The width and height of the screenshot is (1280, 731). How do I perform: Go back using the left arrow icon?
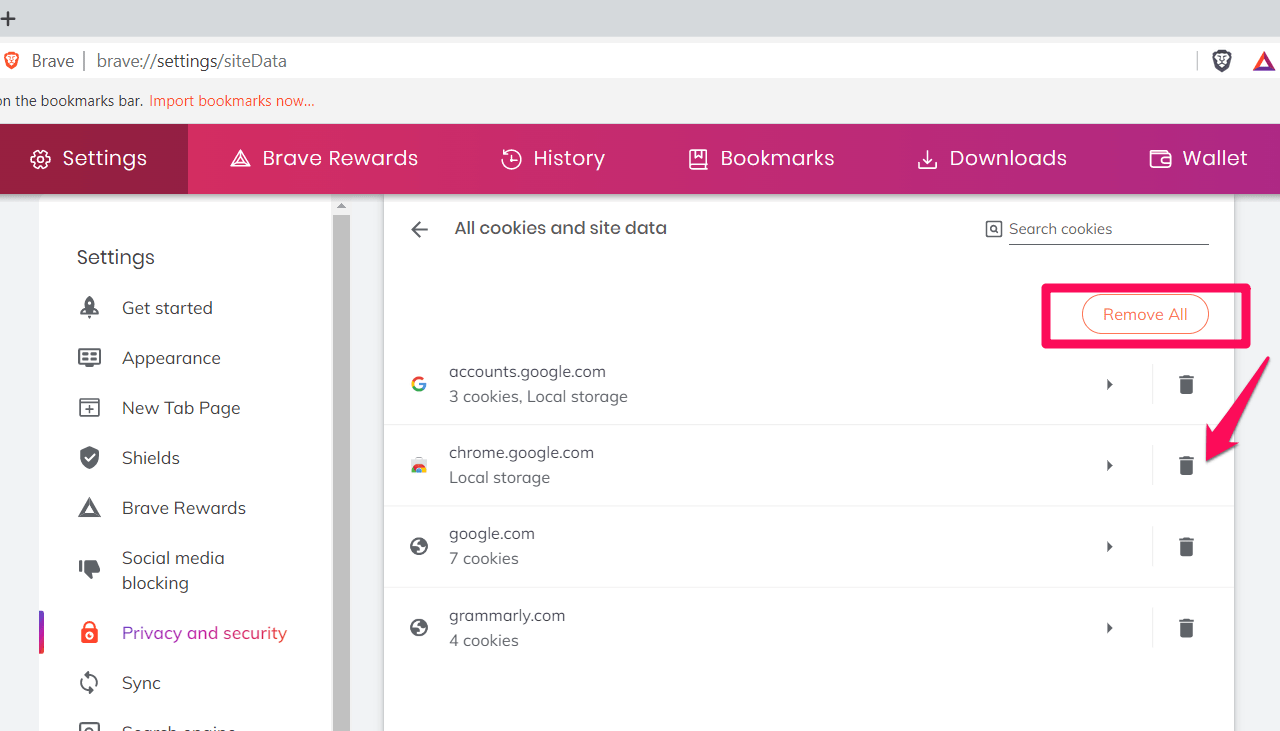(x=419, y=229)
